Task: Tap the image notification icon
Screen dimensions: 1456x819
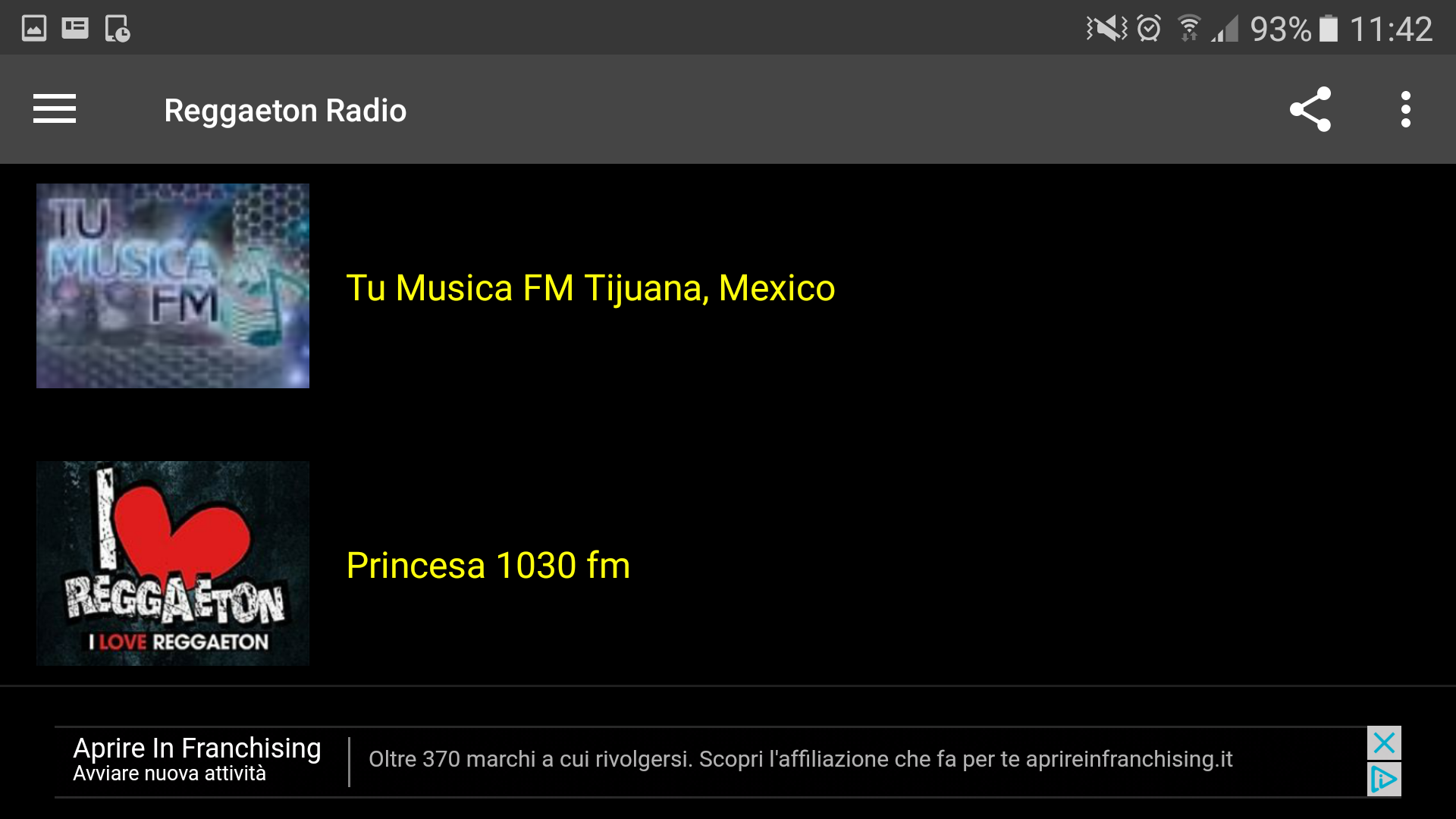Action: [34, 29]
